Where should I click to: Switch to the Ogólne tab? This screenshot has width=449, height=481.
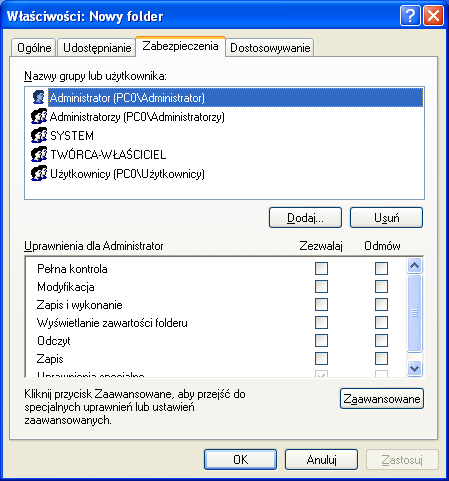[x=34, y=48]
